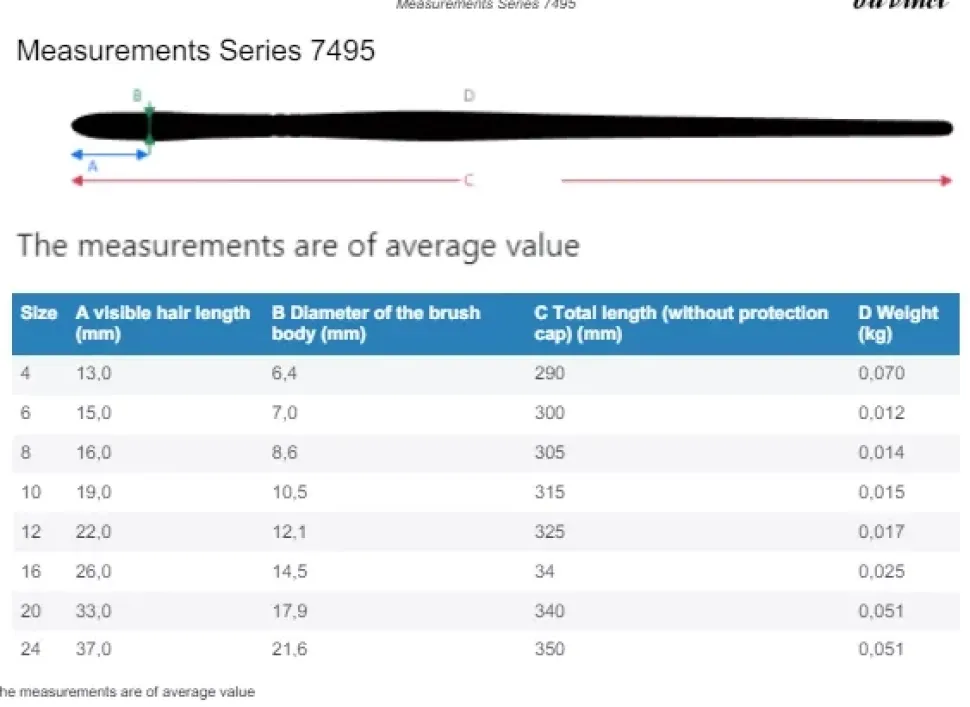Click the B Diameter of the brush body header
The image size is (970, 707).
tap(375, 323)
